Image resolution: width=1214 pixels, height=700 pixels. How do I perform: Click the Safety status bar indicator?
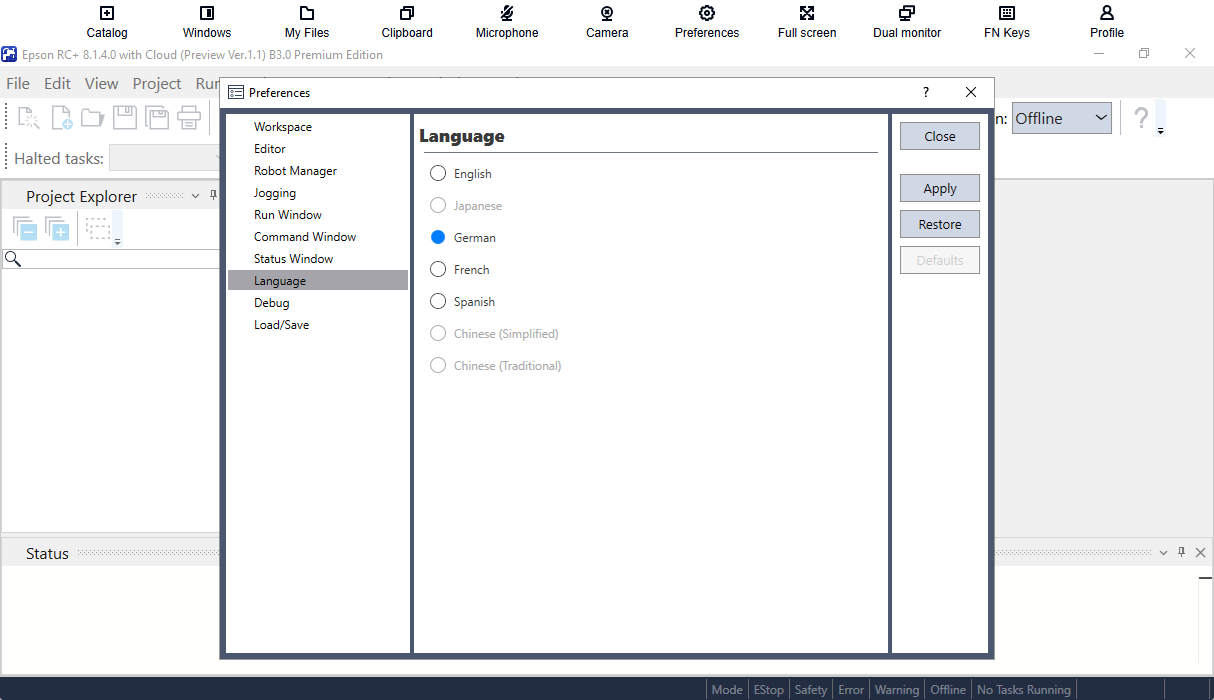coord(811,689)
